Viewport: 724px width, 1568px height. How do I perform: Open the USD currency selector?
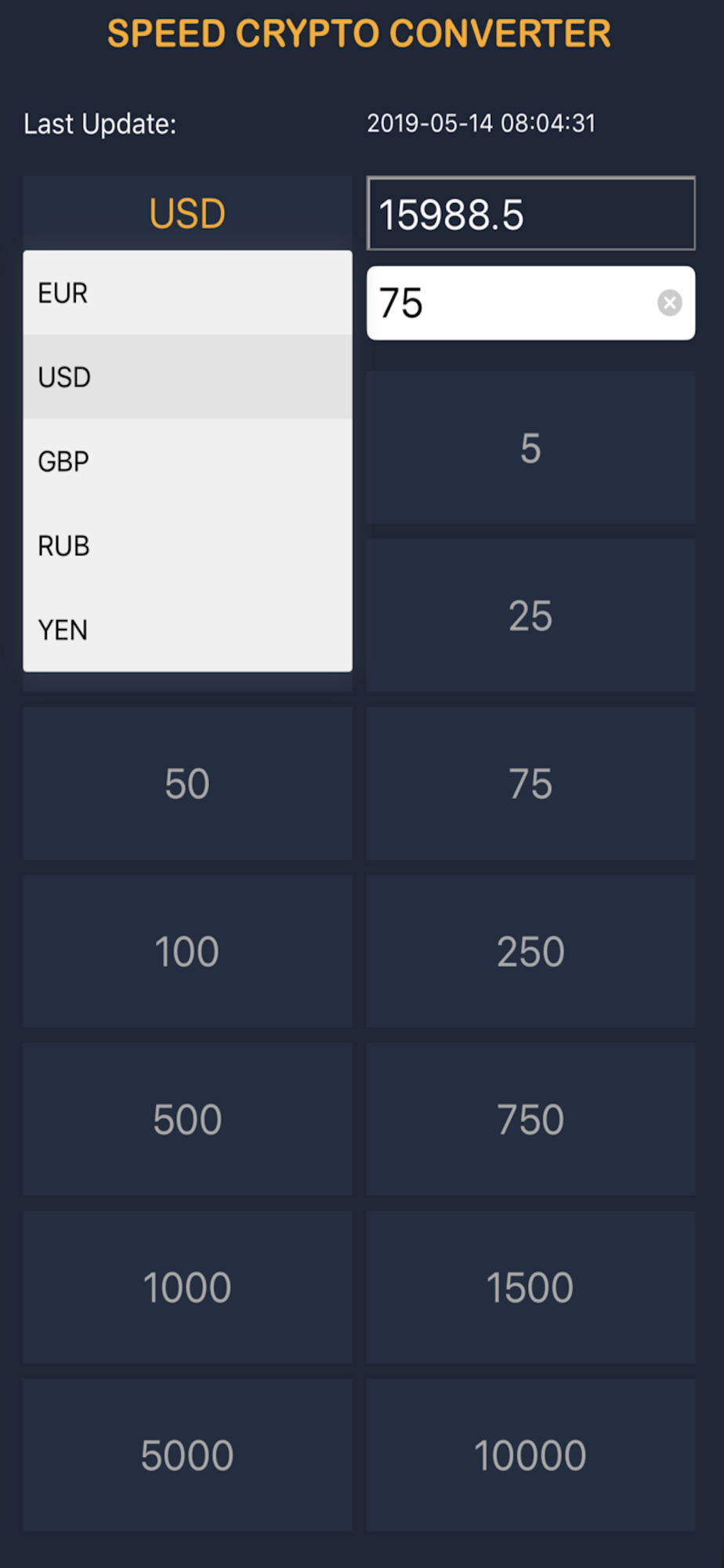(x=187, y=213)
